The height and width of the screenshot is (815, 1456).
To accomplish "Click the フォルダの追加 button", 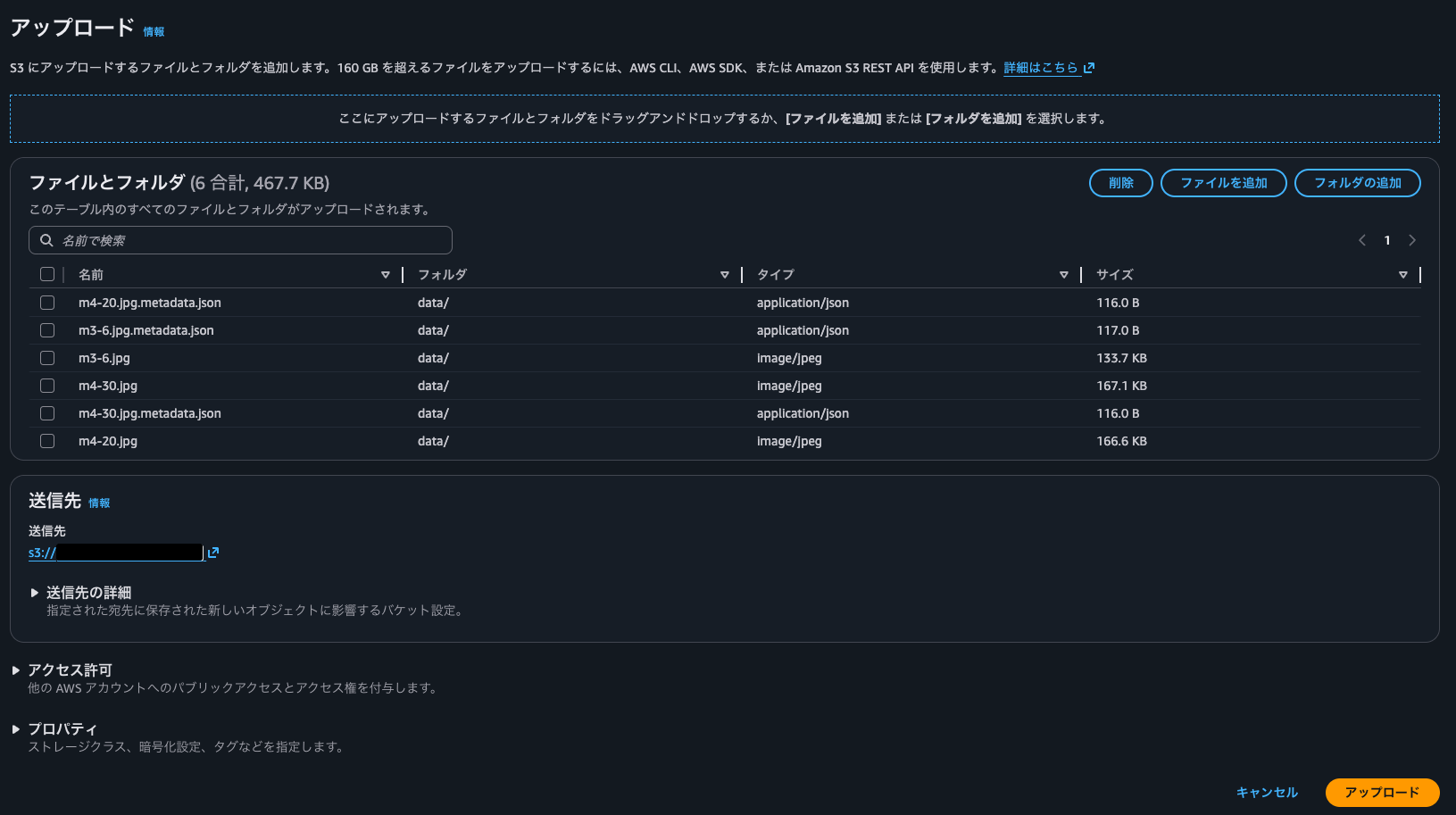I will (1357, 183).
